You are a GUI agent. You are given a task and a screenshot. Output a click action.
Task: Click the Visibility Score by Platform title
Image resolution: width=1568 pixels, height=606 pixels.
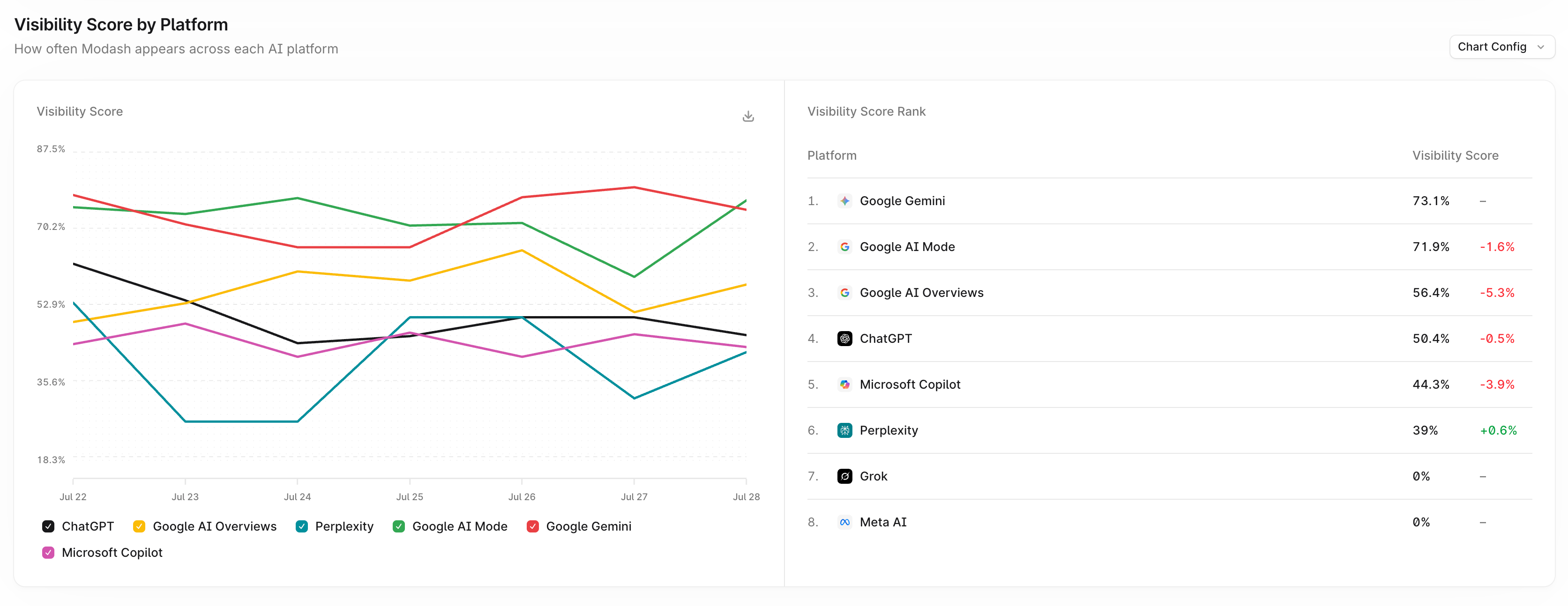(x=121, y=25)
